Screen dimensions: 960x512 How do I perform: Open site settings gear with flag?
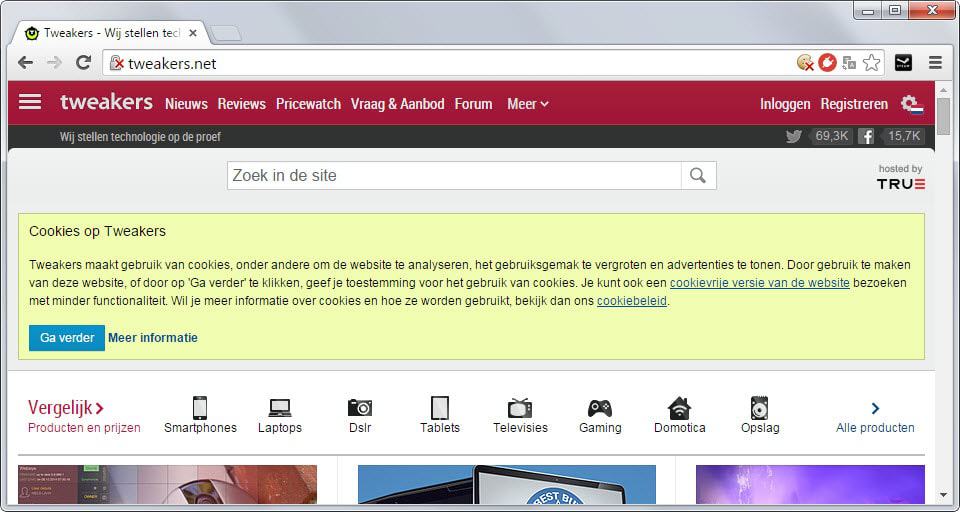[x=911, y=104]
